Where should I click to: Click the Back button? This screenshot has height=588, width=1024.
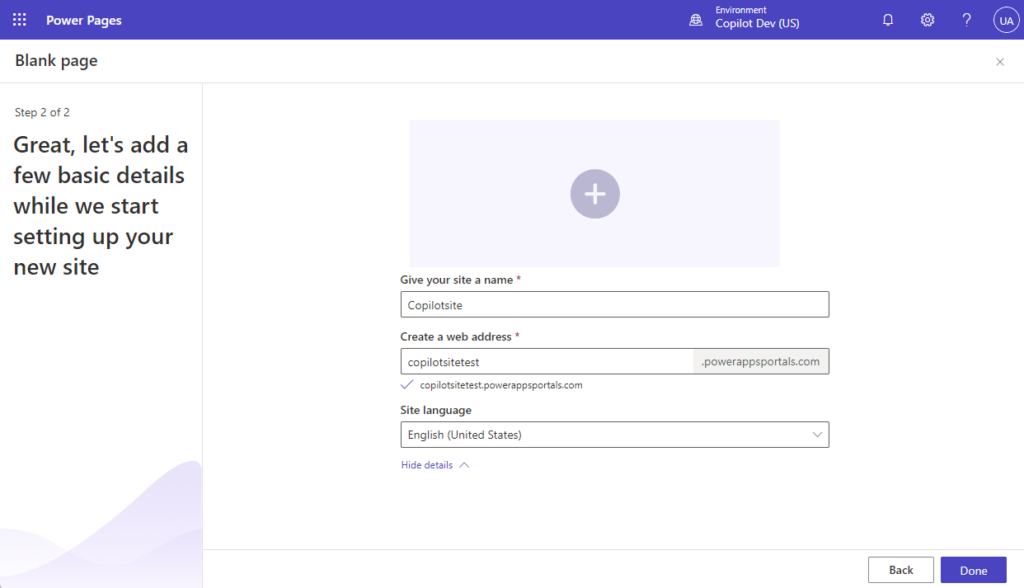click(901, 570)
